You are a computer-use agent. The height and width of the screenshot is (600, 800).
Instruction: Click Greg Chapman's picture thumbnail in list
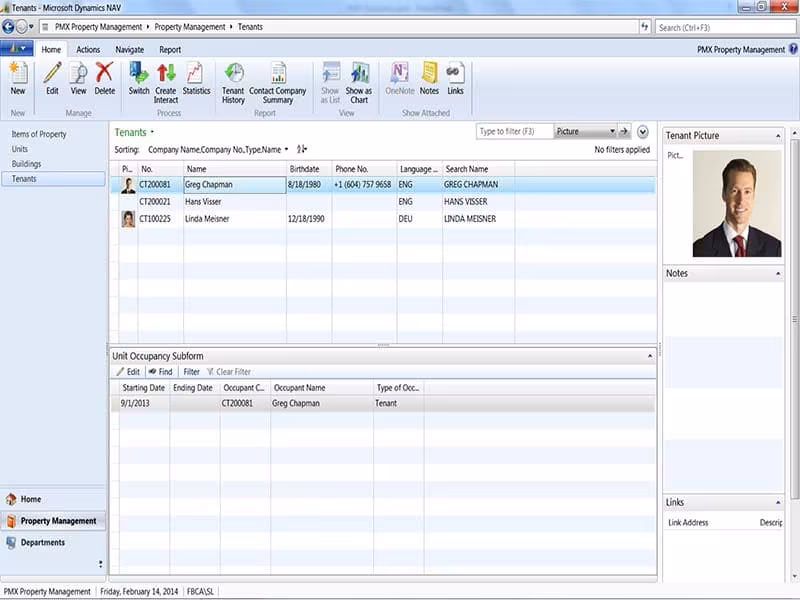click(x=128, y=185)
